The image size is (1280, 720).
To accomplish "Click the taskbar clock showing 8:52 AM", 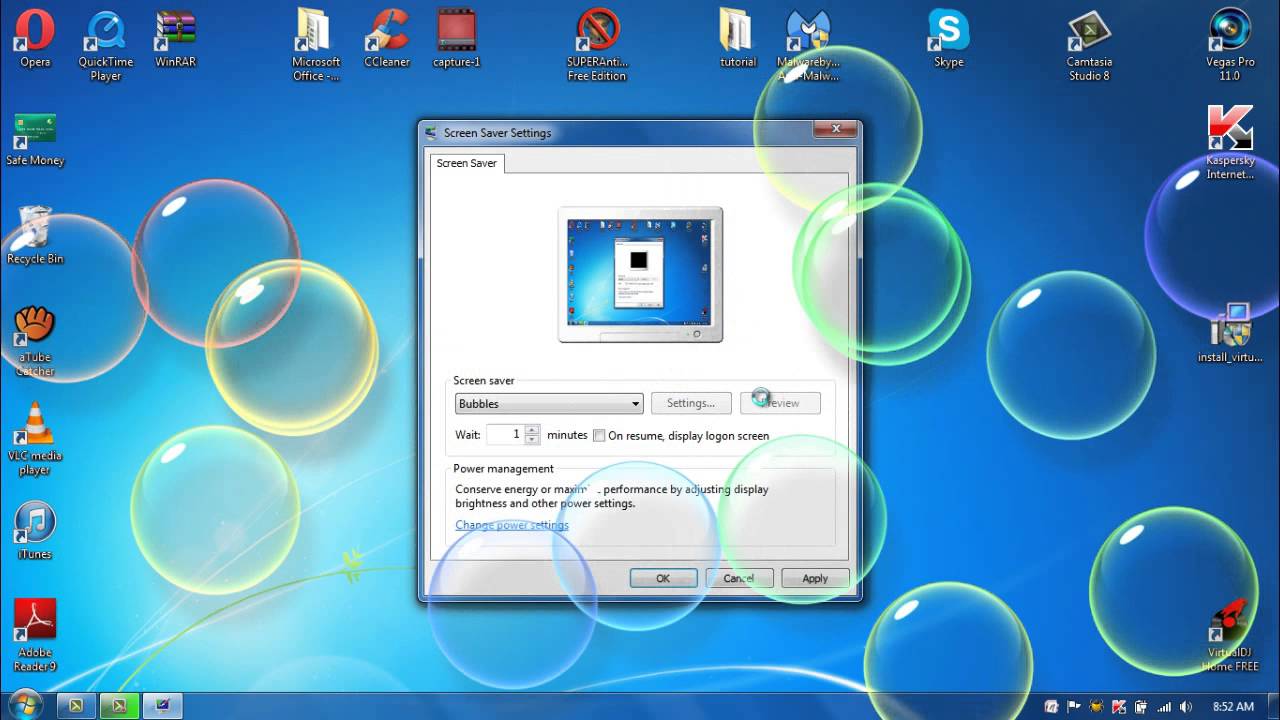I will pyautogui.click(x=1233, y=706).
